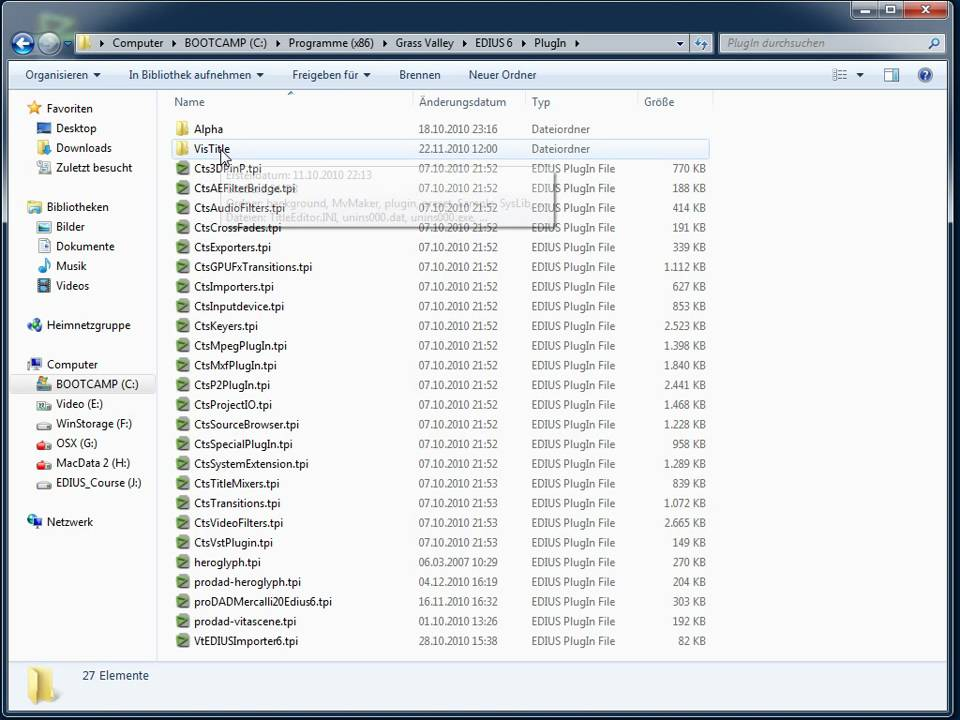Select file CtsVideoFilters.tpi

click(x=238, y=523)
